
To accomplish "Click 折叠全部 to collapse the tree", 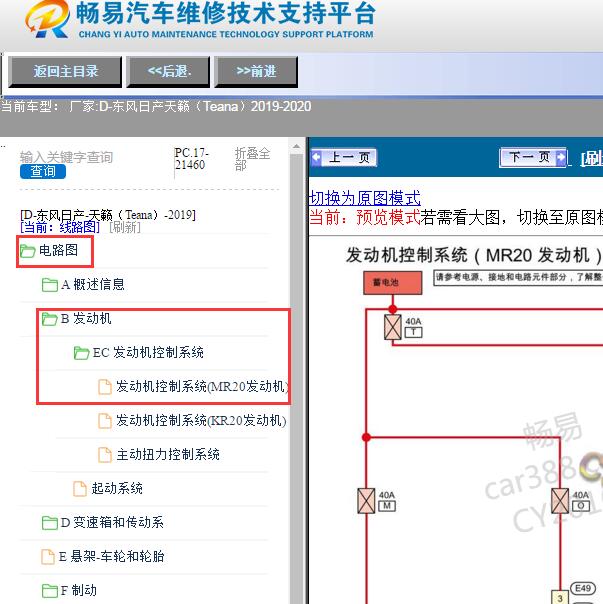I will click(x=252, y=159).
